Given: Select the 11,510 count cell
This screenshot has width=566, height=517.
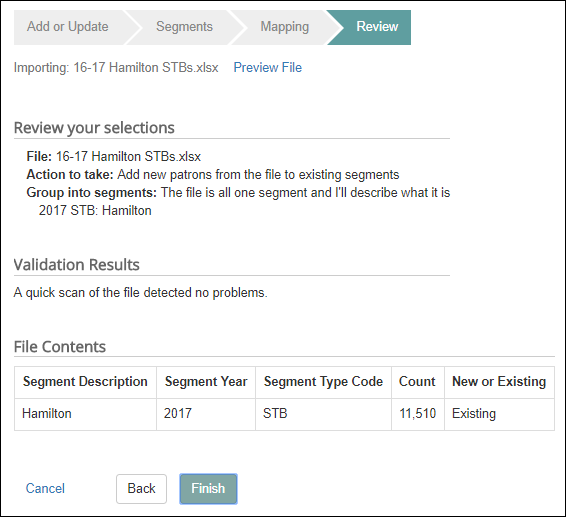Looking at the screenshot, I should click(x=418, y=414).
